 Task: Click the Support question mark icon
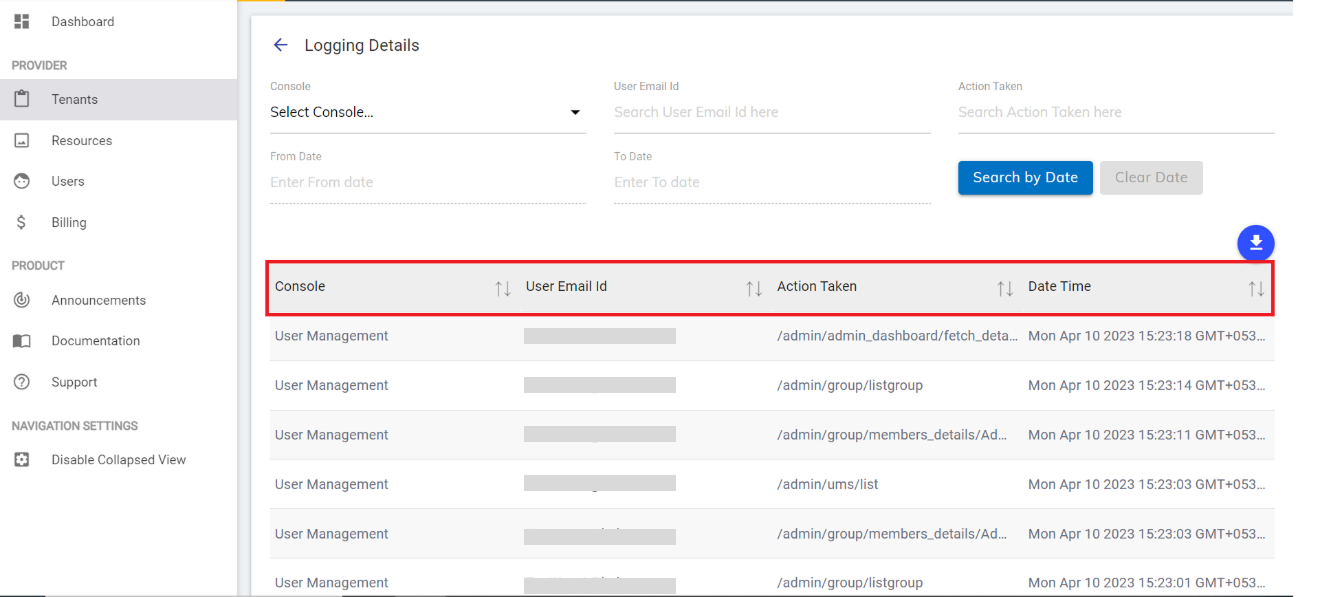coord(21,381)
